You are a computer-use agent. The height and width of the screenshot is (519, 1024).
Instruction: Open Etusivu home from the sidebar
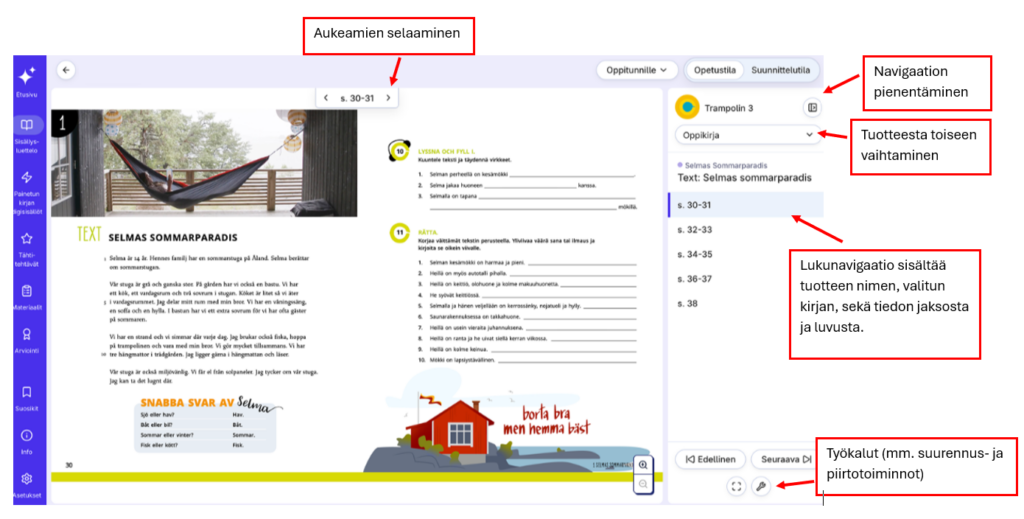pos(27,81)
